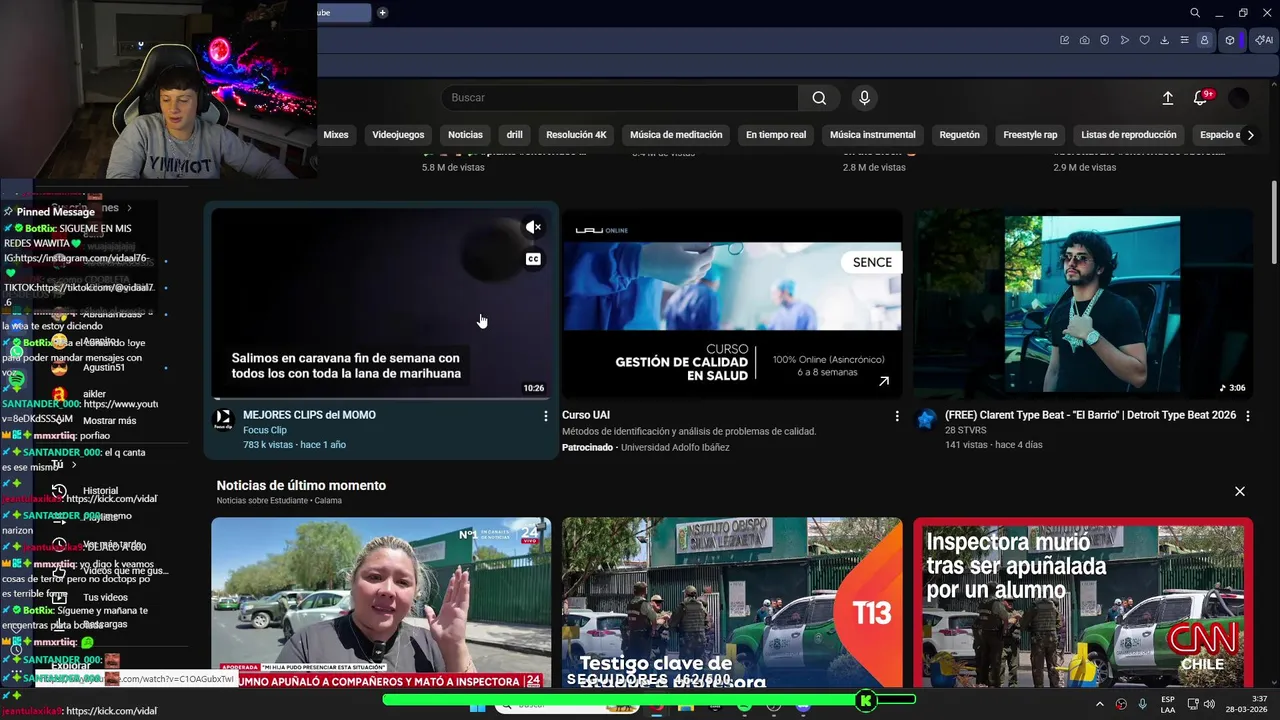
Task: Open options menu for Clarent Type Beat video
Action: tap(1247, 416)
